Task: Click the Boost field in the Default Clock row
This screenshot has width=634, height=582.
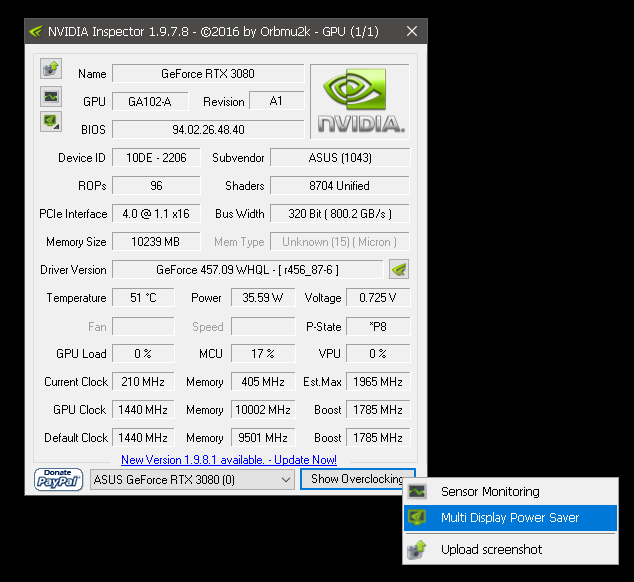Action: (378, 438)
